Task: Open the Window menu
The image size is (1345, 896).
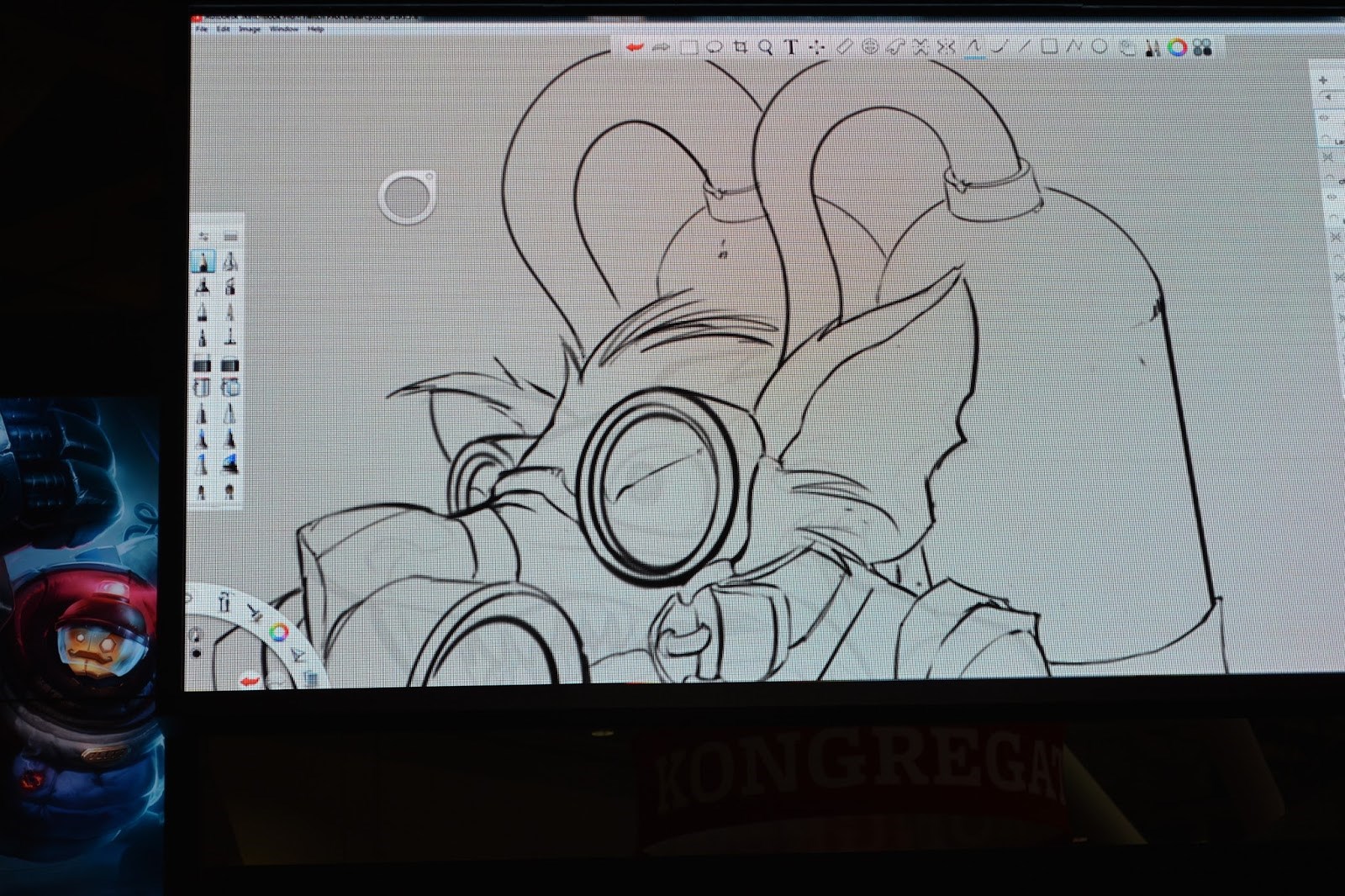Action: [284, 29]
